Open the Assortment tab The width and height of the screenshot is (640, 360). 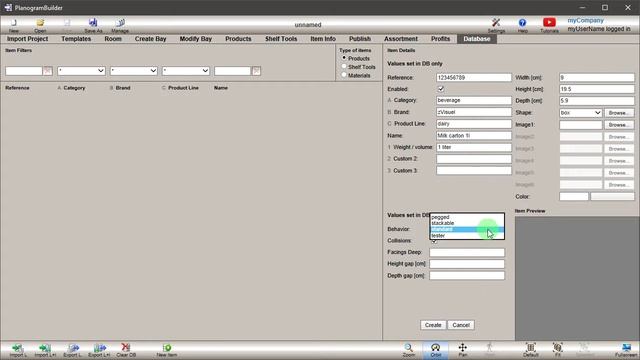tap(400, 39)
